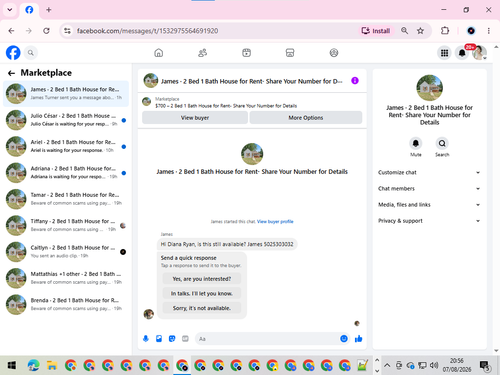Open the sticker picker icon

172,339
